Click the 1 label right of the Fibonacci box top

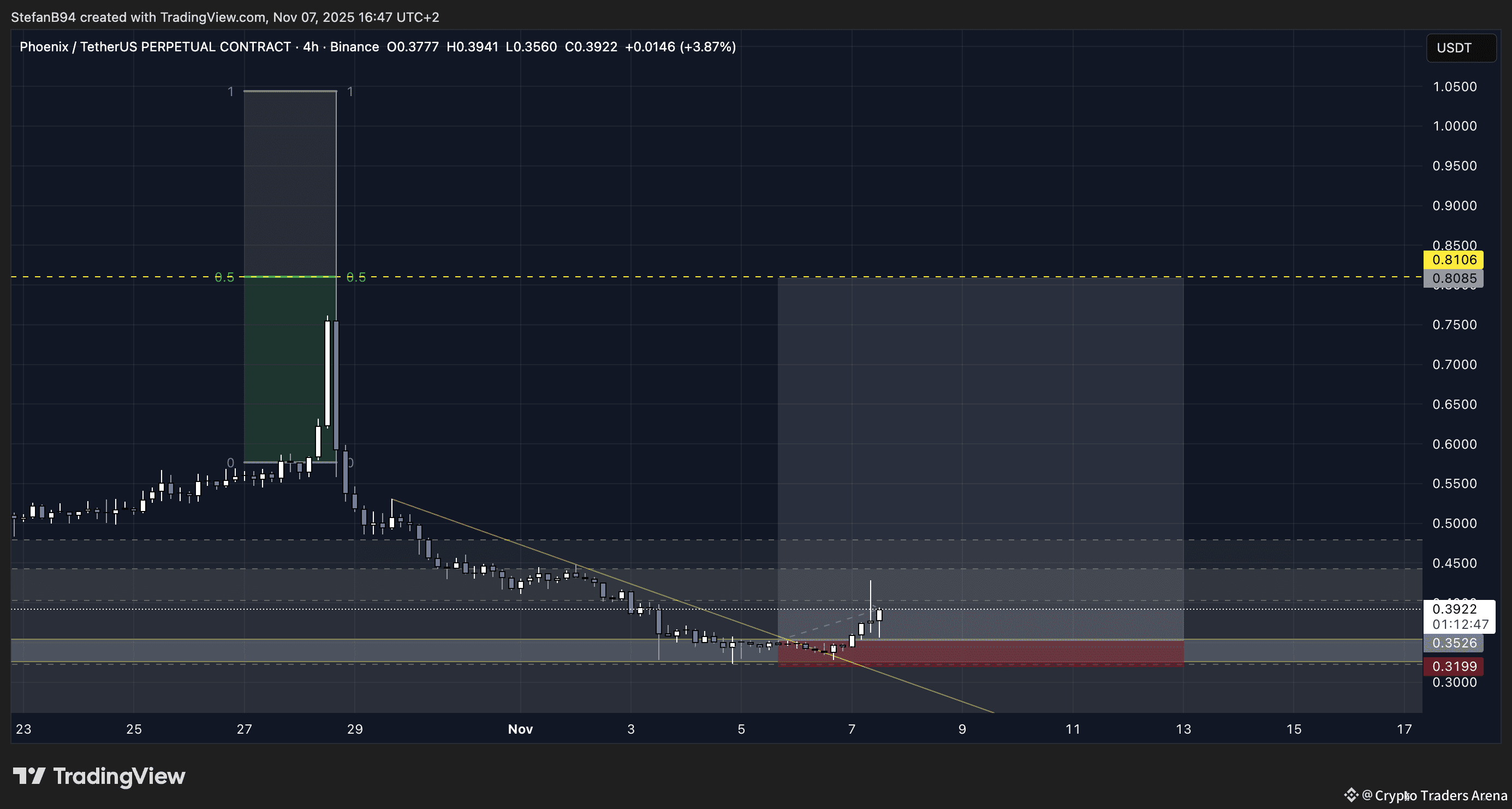(350, 92)
